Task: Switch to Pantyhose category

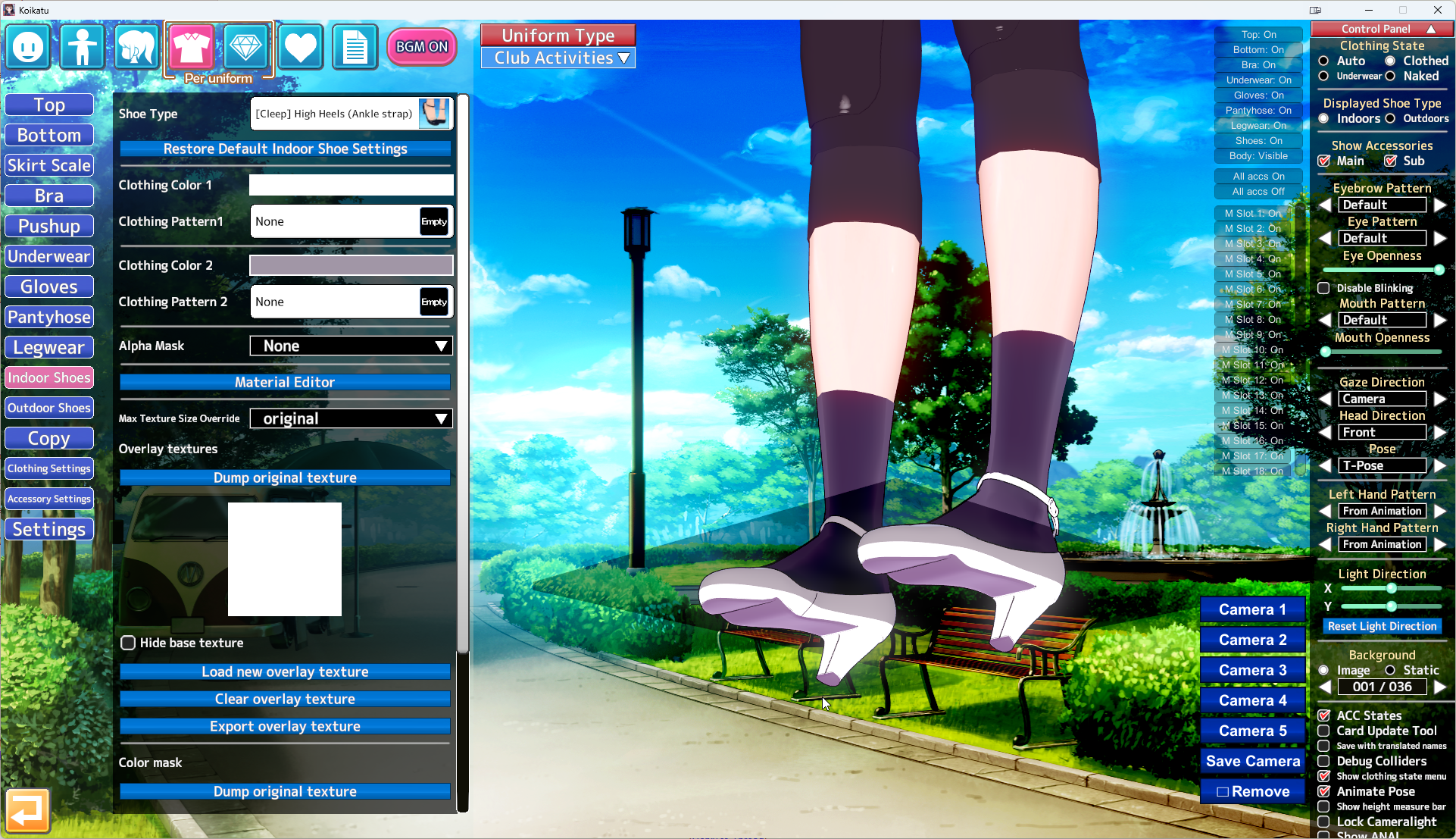Action: tap(49, 317)
